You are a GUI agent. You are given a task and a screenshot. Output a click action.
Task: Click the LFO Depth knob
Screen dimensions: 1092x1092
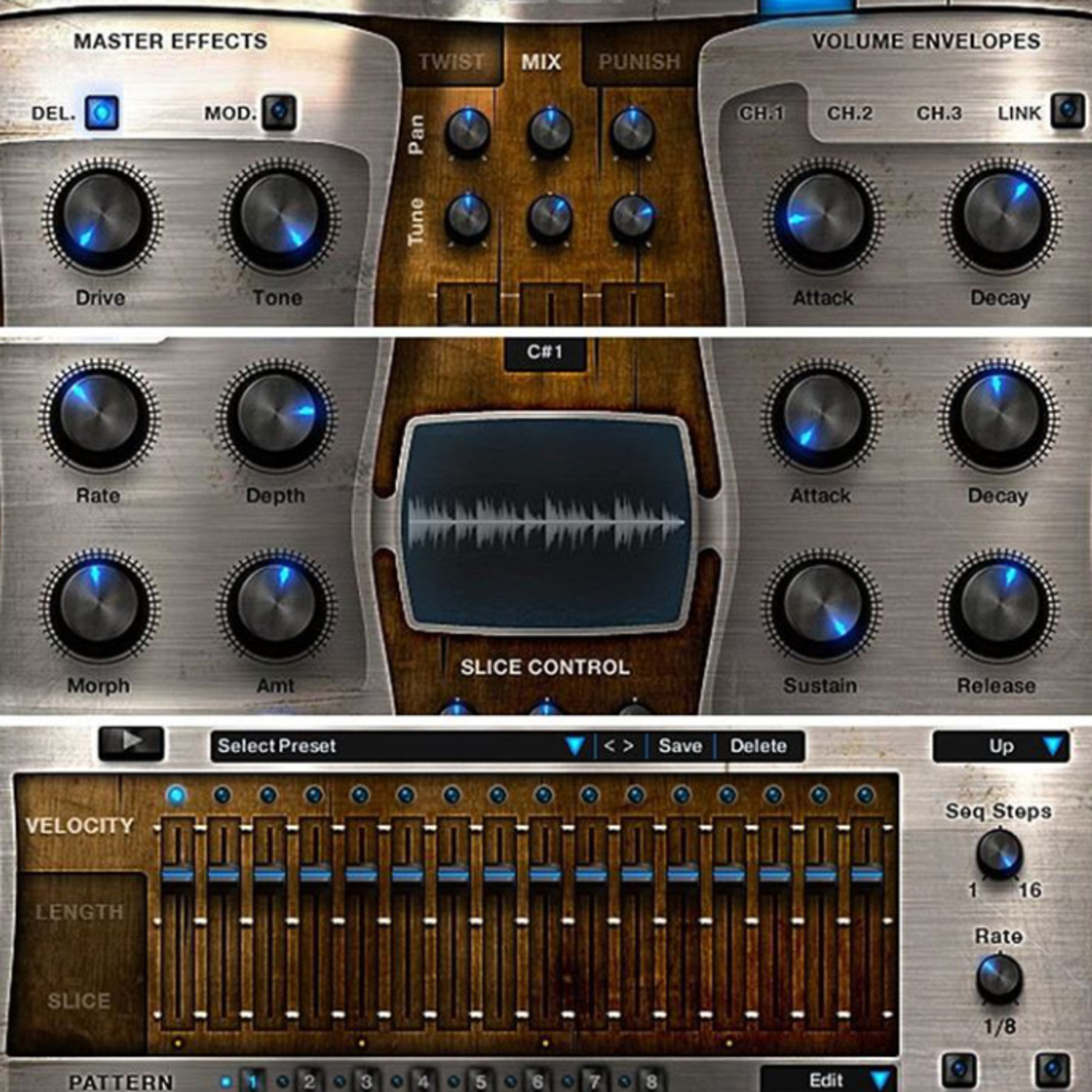click(276, 415)
